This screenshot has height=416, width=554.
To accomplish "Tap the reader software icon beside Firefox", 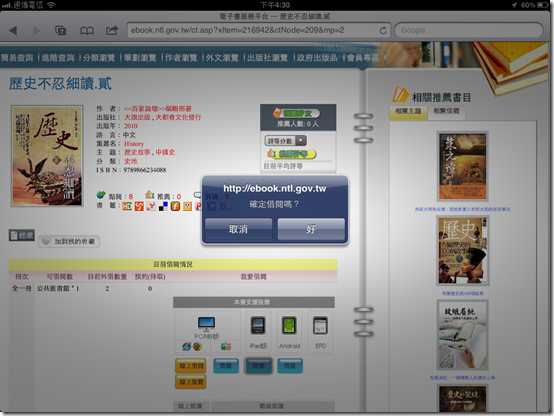I will 225,346.
